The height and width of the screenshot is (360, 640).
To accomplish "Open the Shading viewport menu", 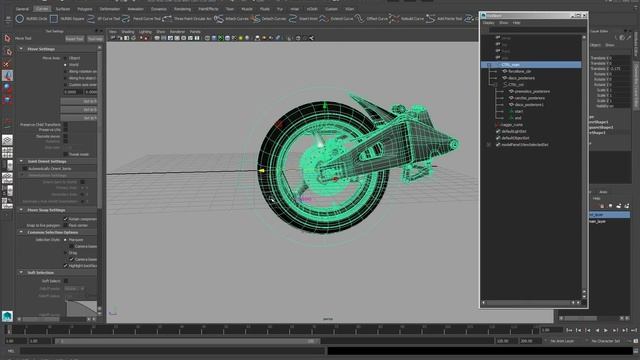I will click(128, 31).
